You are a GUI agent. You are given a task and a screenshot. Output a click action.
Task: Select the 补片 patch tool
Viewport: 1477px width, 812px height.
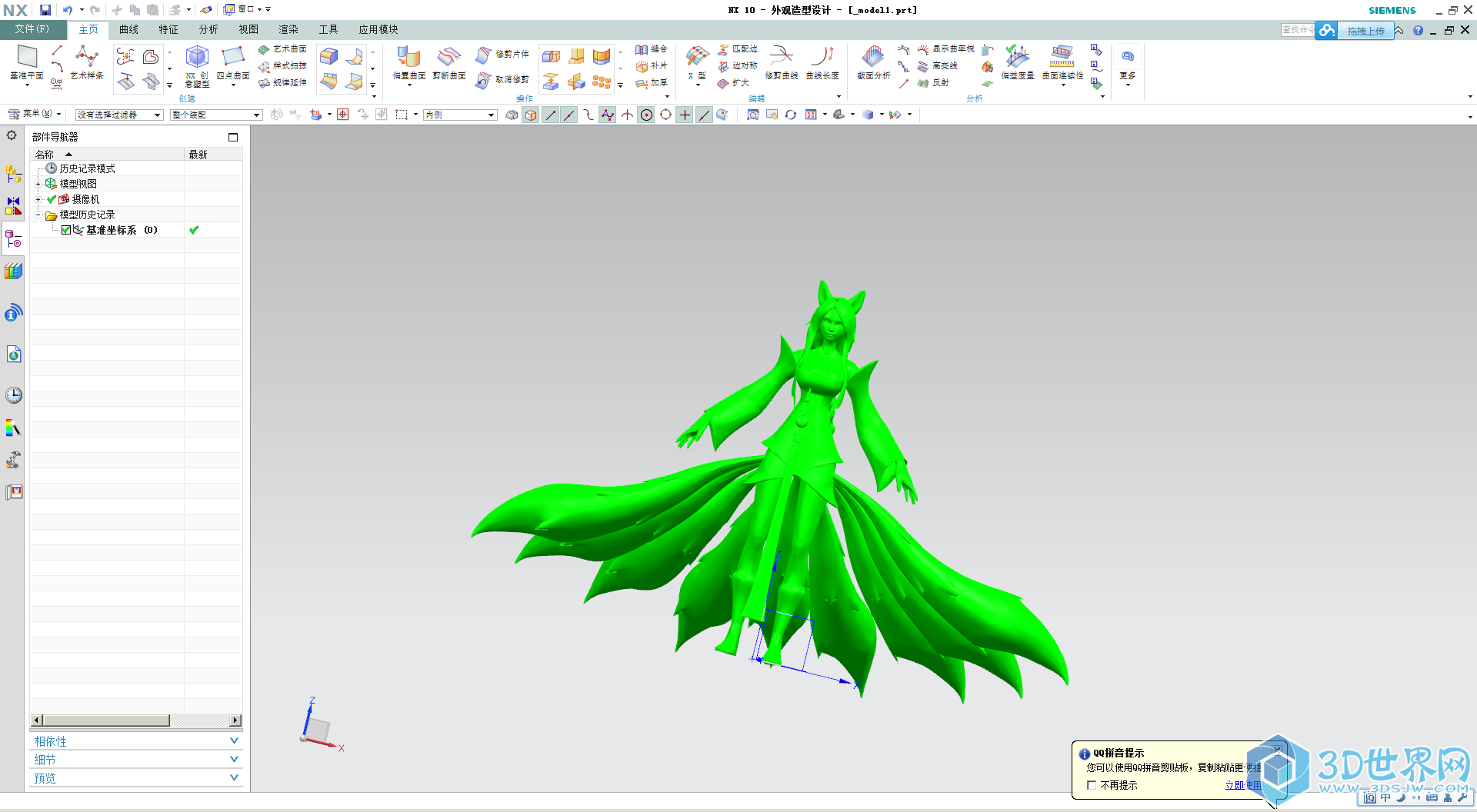tap(651, 66)
